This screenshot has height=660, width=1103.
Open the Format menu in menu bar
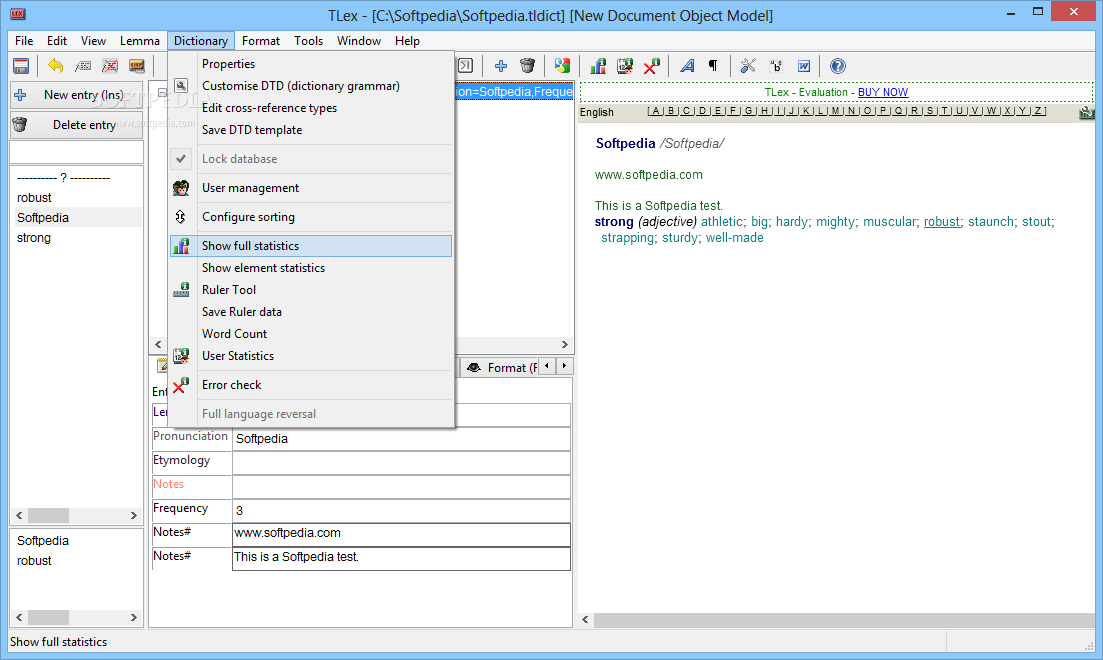tap(261, 41)
